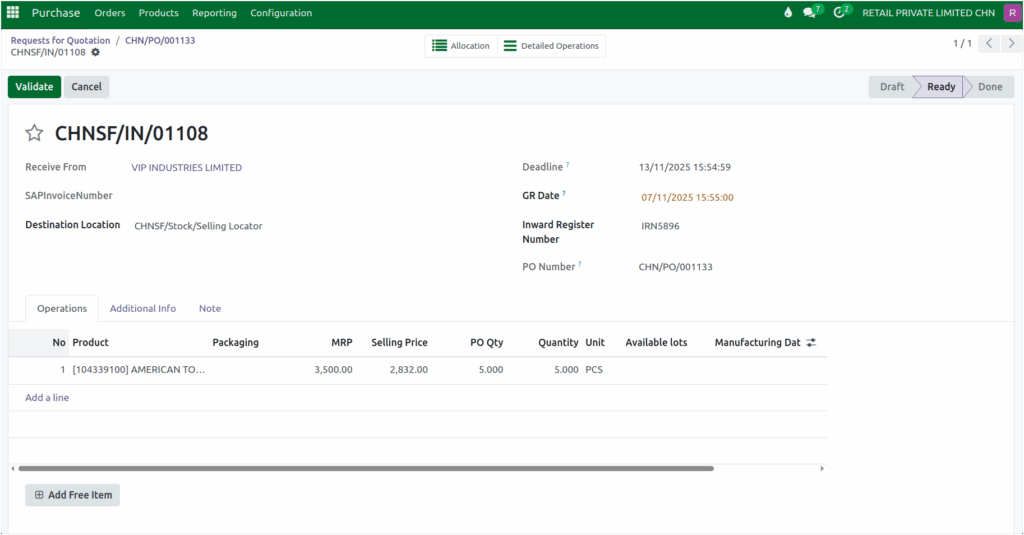The width and height of the screenshot is (1024, 535).
Task: Click Unit cell PCS
Action: click(594, 370)
